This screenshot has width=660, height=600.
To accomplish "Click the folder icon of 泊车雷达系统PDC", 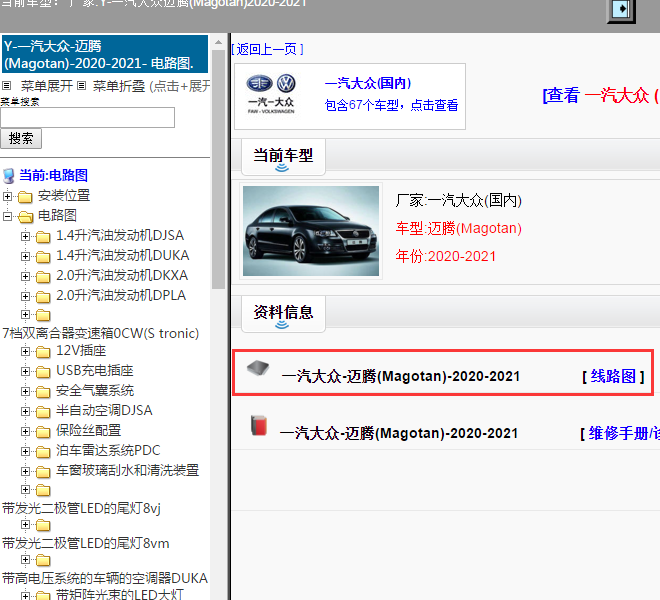I will tap(43, 452).
